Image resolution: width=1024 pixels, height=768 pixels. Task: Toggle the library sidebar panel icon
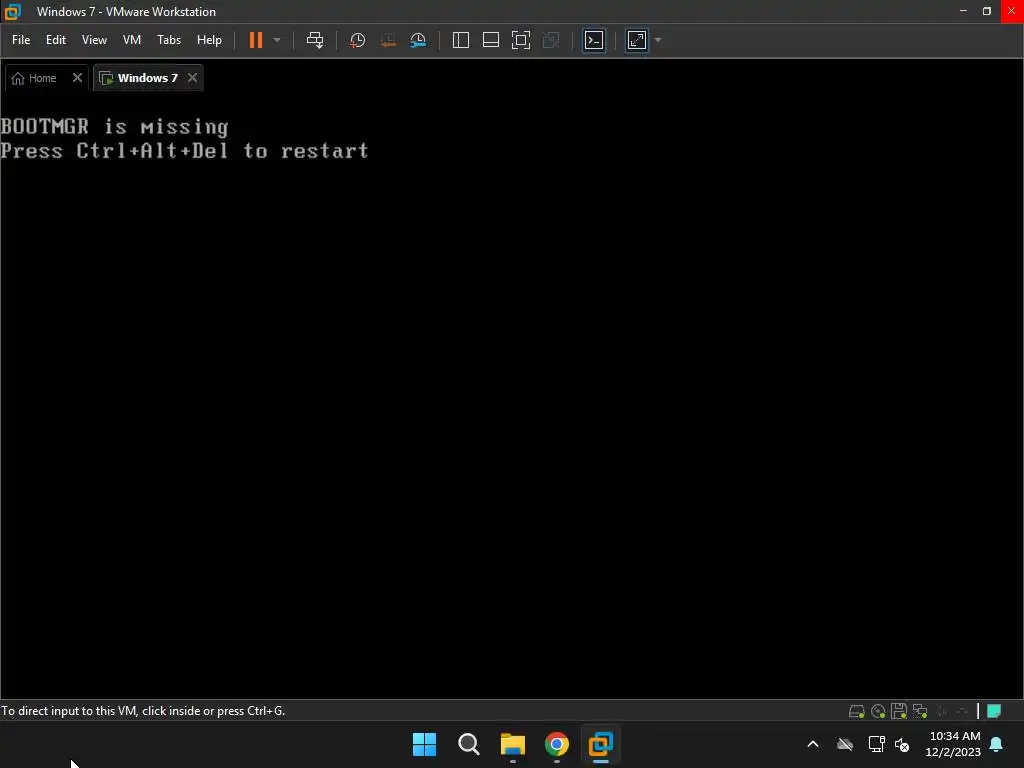click(460, 40)
